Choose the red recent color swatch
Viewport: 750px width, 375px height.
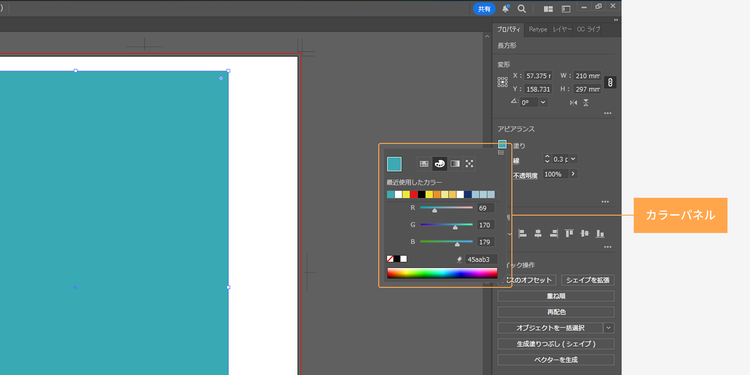point(414,195)
